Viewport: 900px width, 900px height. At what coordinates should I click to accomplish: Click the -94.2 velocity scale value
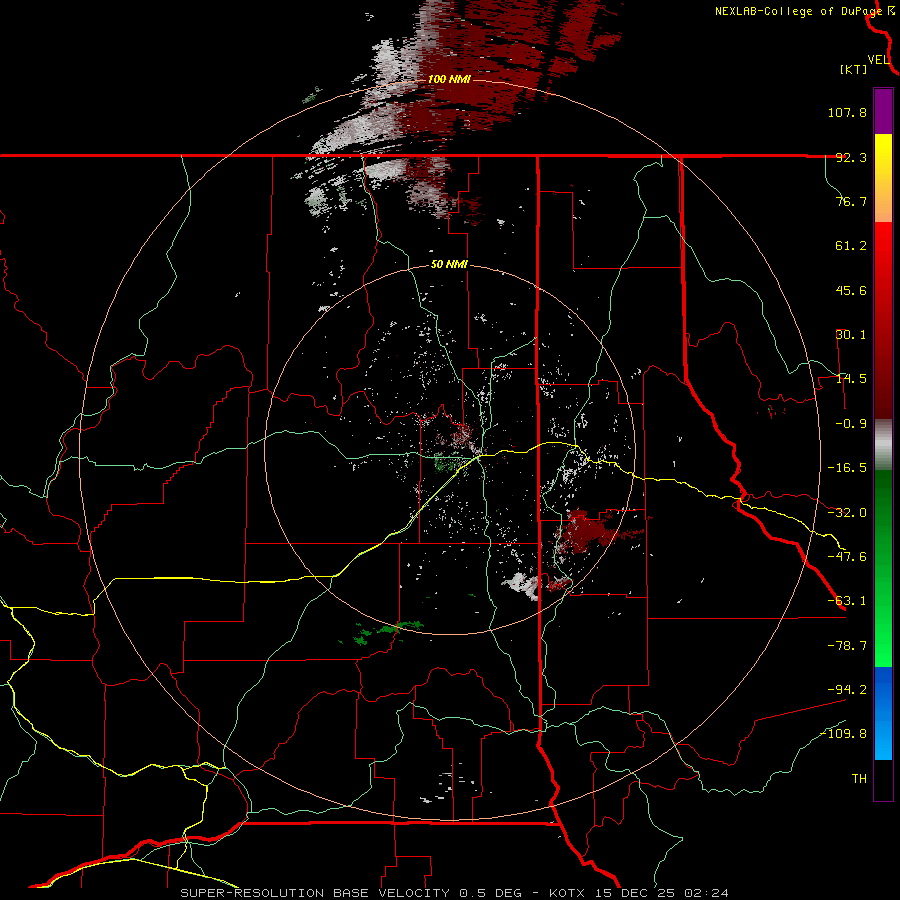point(847,689)
